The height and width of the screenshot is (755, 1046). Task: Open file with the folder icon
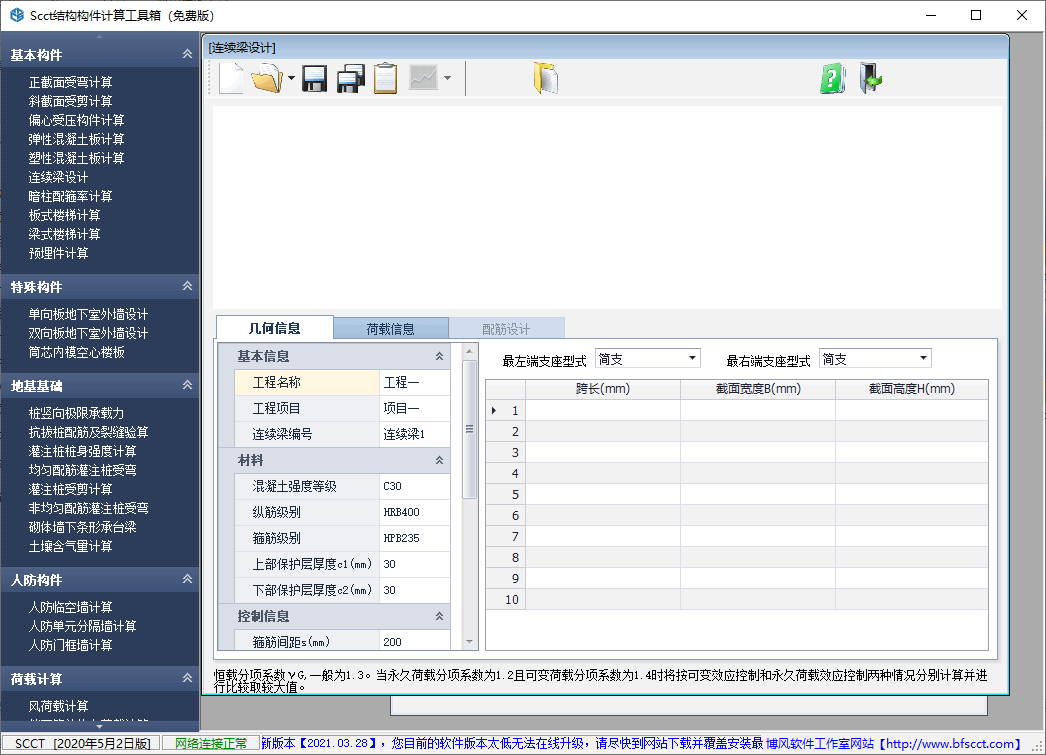tap(267, 79)
